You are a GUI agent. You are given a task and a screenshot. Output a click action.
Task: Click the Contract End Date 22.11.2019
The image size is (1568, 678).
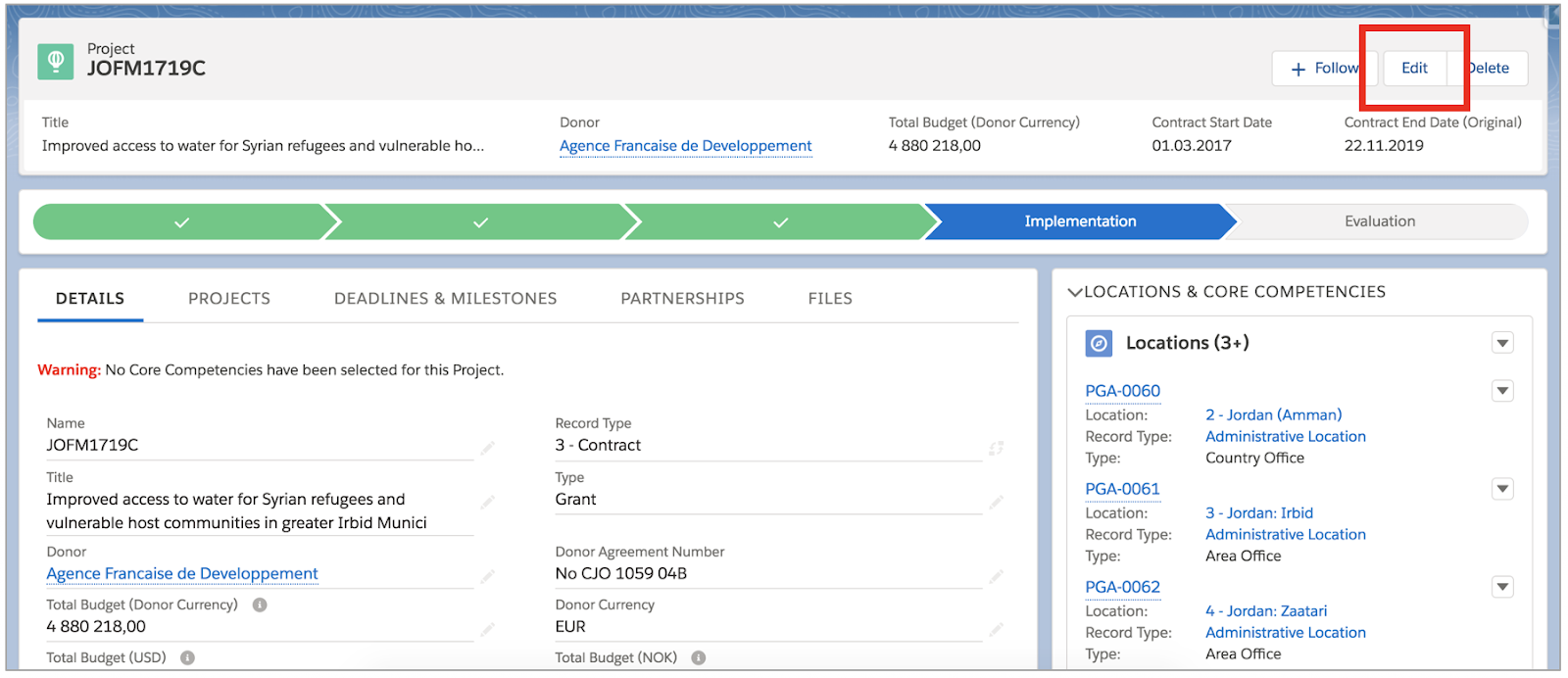tap(1384, 146)
